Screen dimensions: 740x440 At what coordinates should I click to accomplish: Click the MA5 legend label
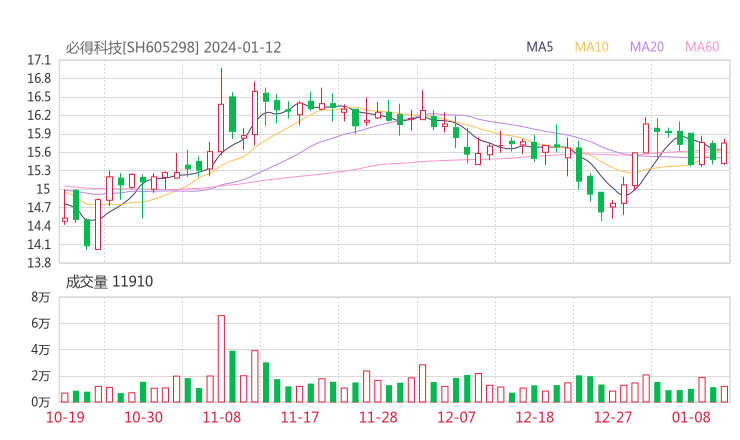coord(539,47)
